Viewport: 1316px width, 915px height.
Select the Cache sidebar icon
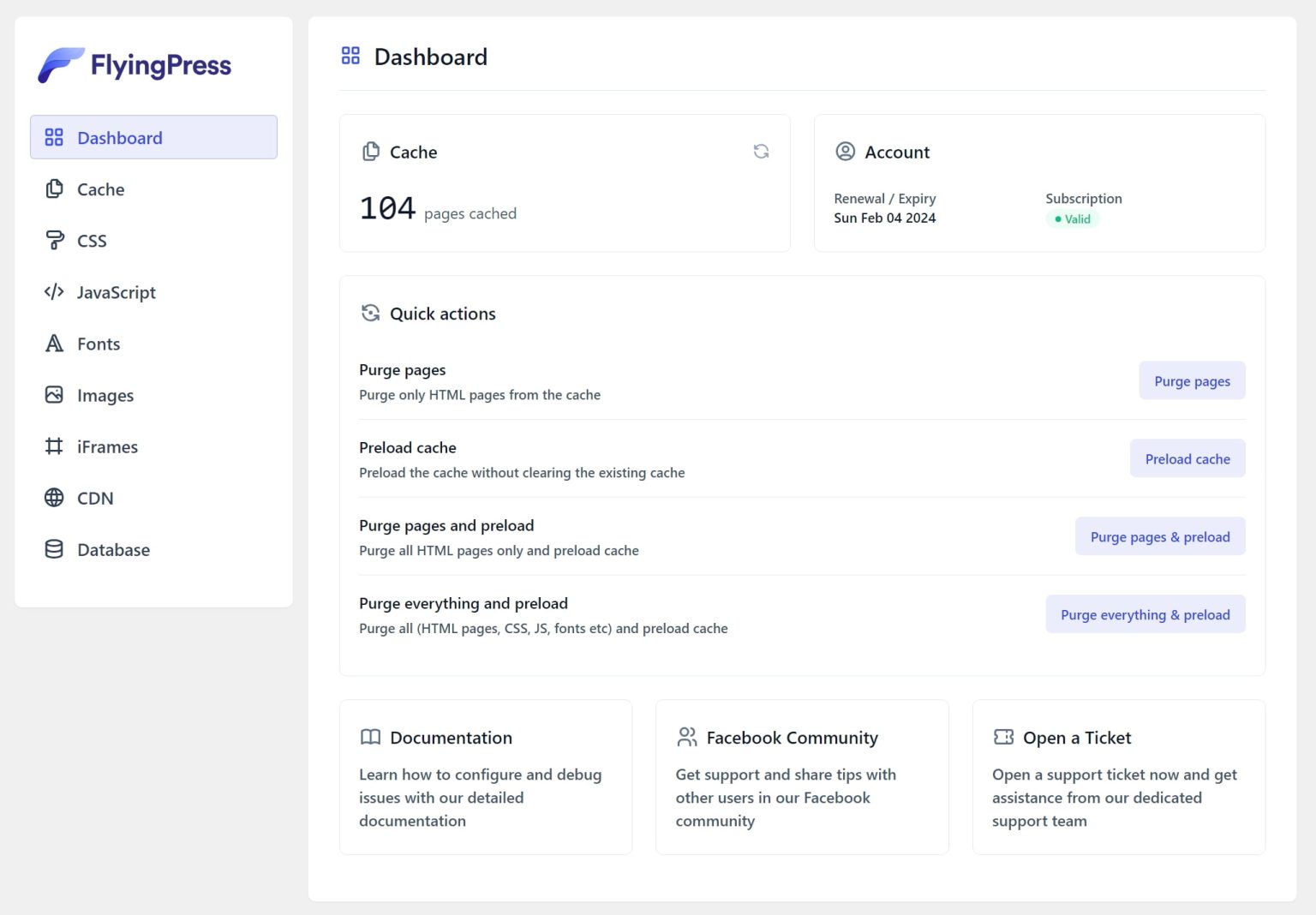[52, 188]
